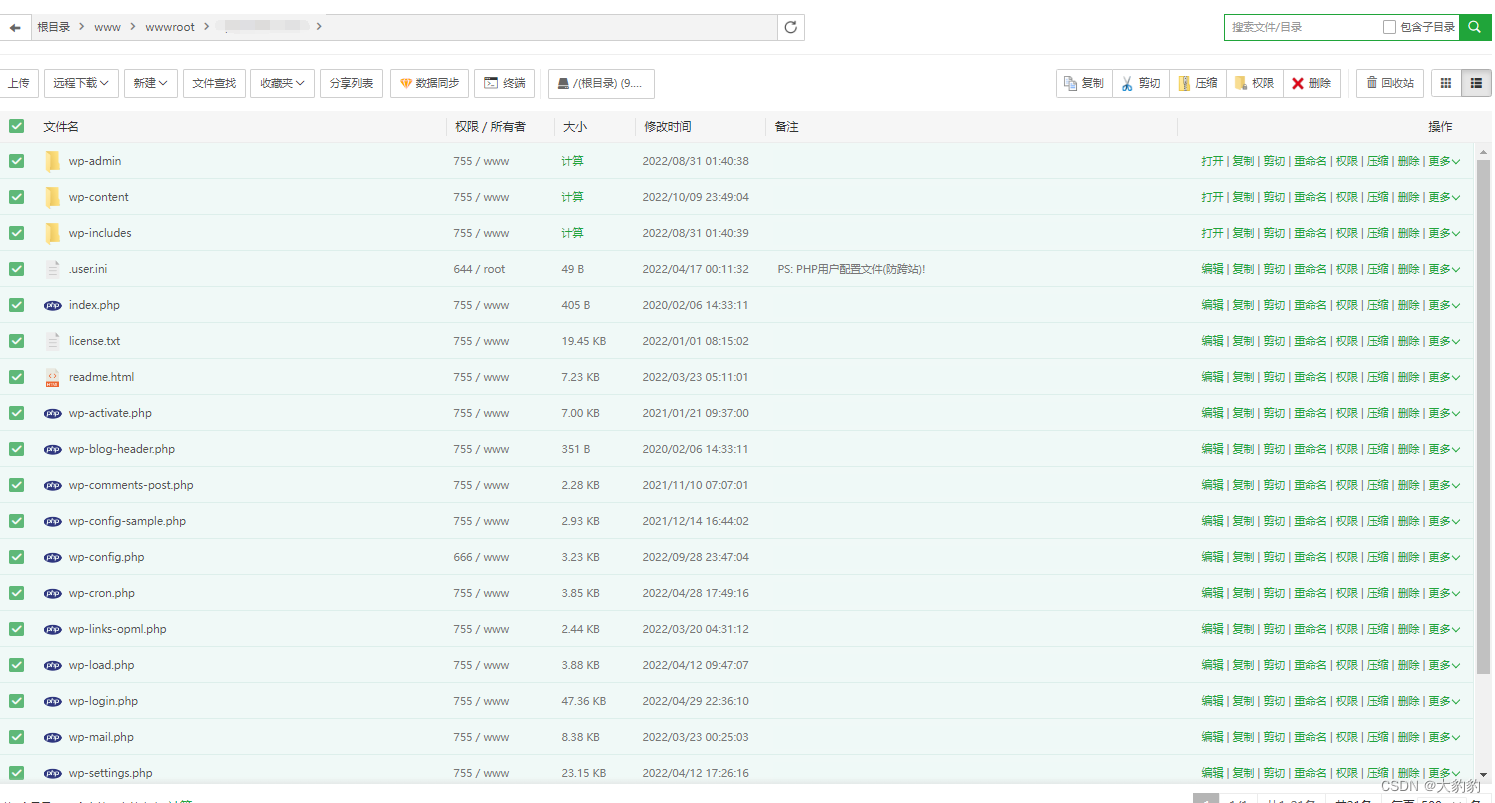Go back using the left arrow icon
Viewport: 1495px width, 803px height.
click(x=15, y=28)
